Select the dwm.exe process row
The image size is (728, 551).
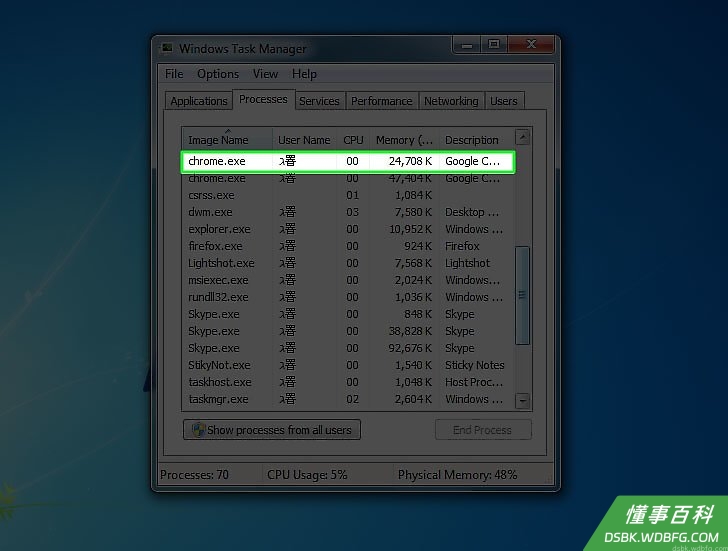348,213
